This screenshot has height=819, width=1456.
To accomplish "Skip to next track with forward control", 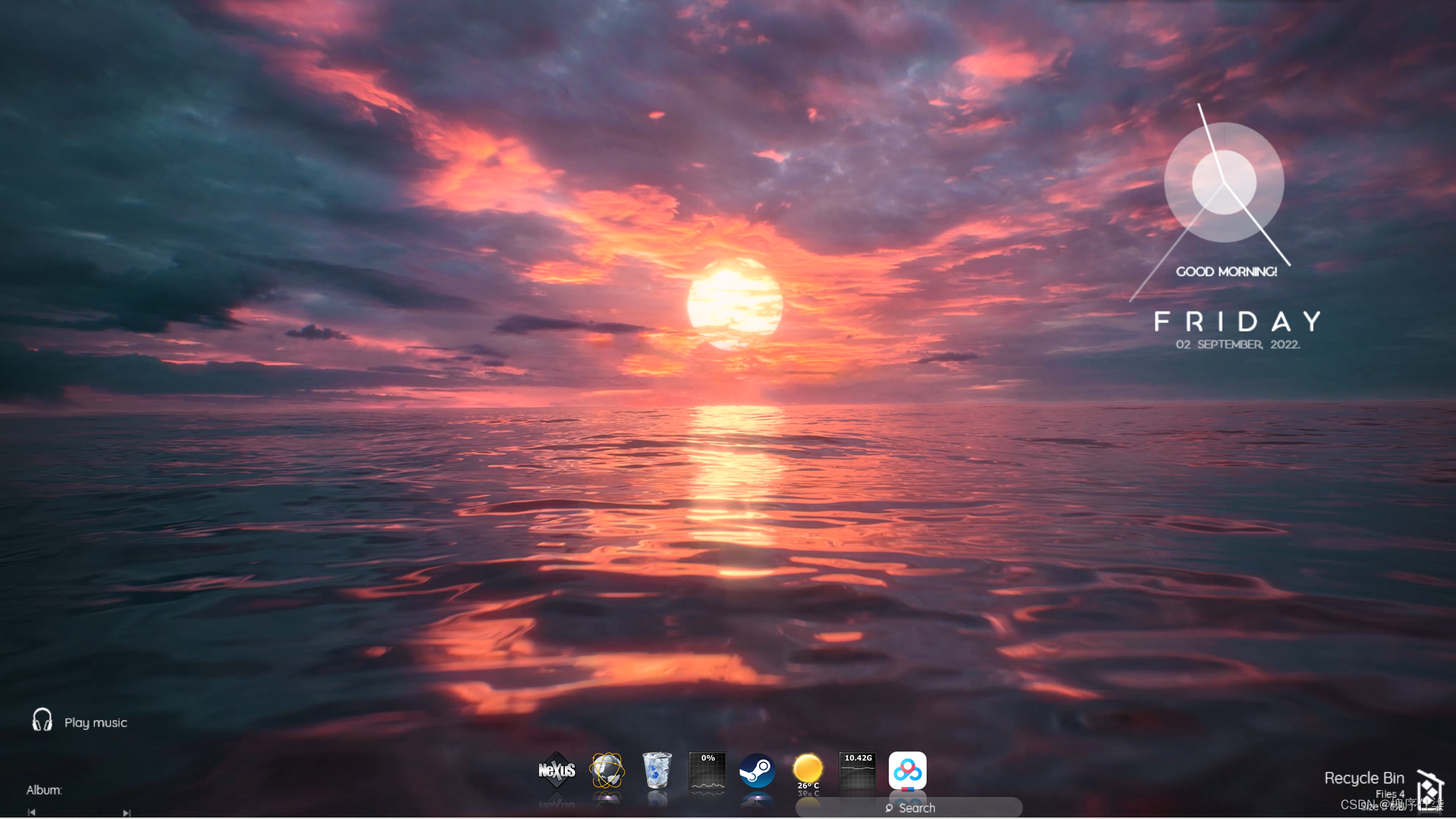I will [x=126, y=812].
